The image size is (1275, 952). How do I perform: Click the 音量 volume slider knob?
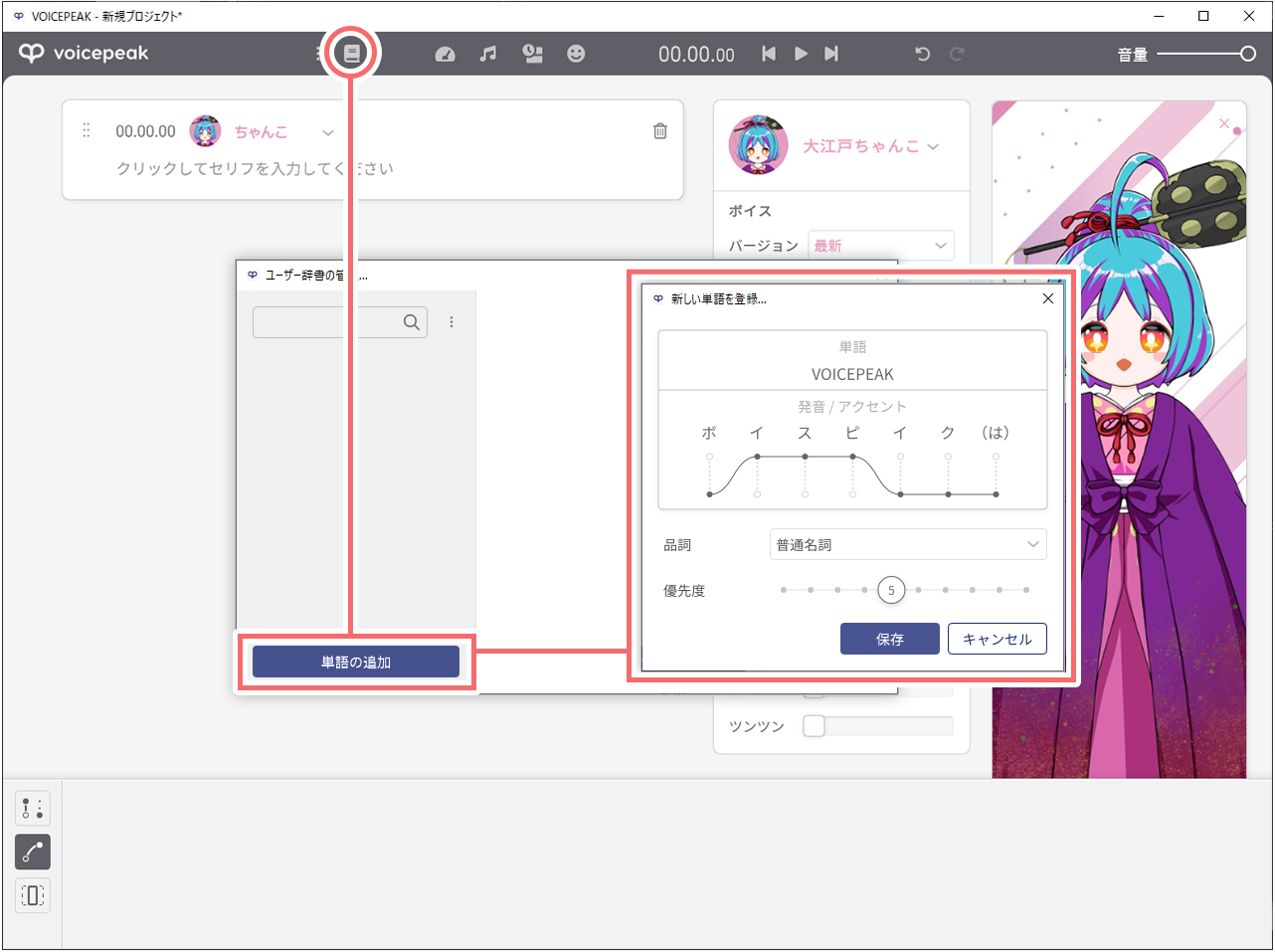coord(1248,54)
